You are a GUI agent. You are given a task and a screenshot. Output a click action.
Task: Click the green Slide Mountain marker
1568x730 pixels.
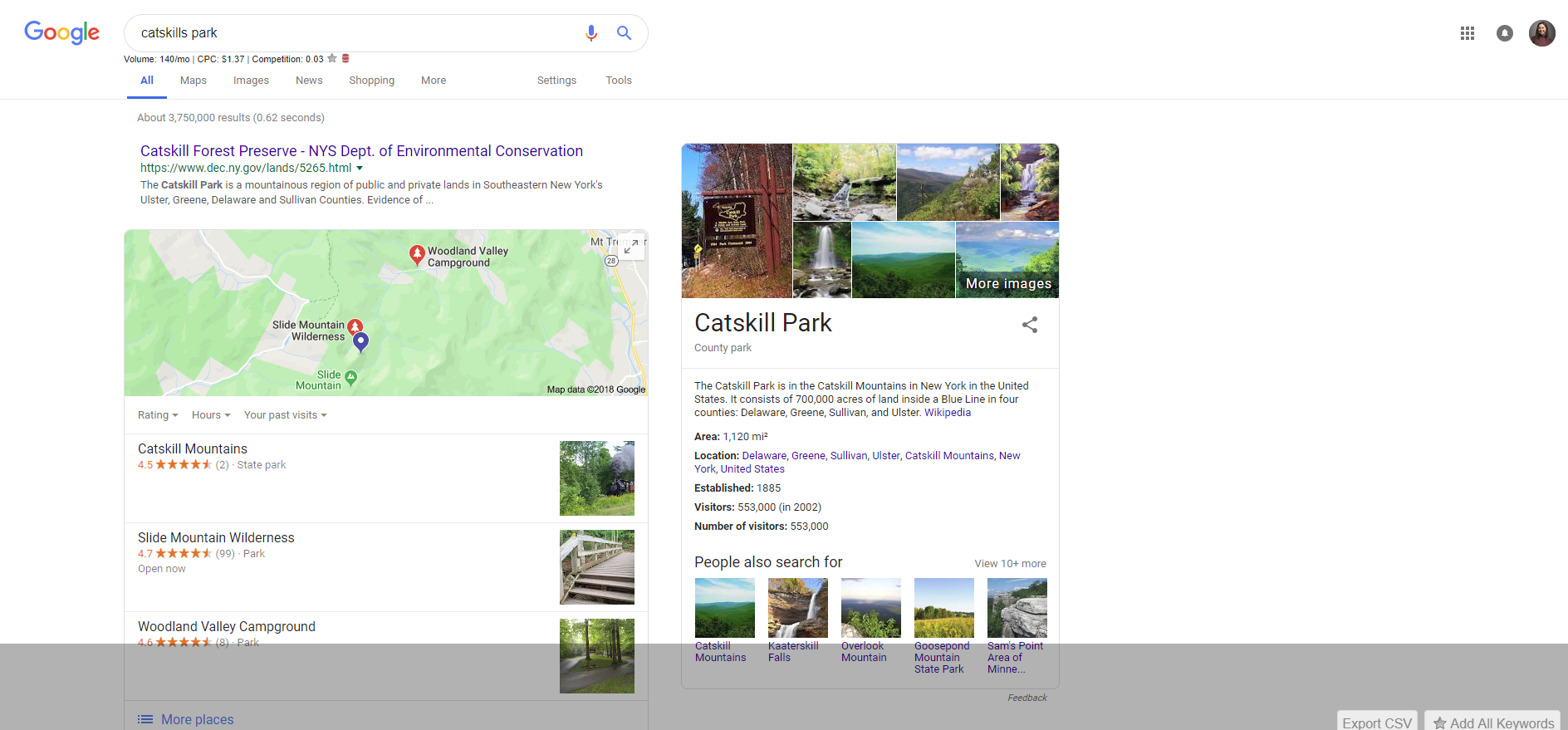351,378
